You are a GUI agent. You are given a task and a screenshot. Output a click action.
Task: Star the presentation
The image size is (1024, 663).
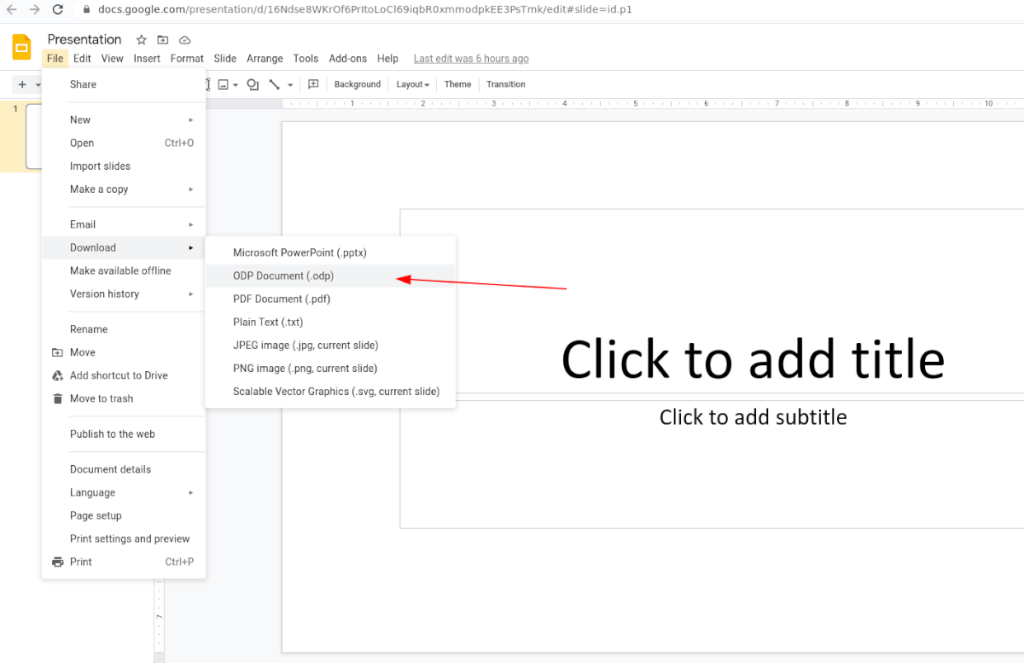tap(139, 40)
